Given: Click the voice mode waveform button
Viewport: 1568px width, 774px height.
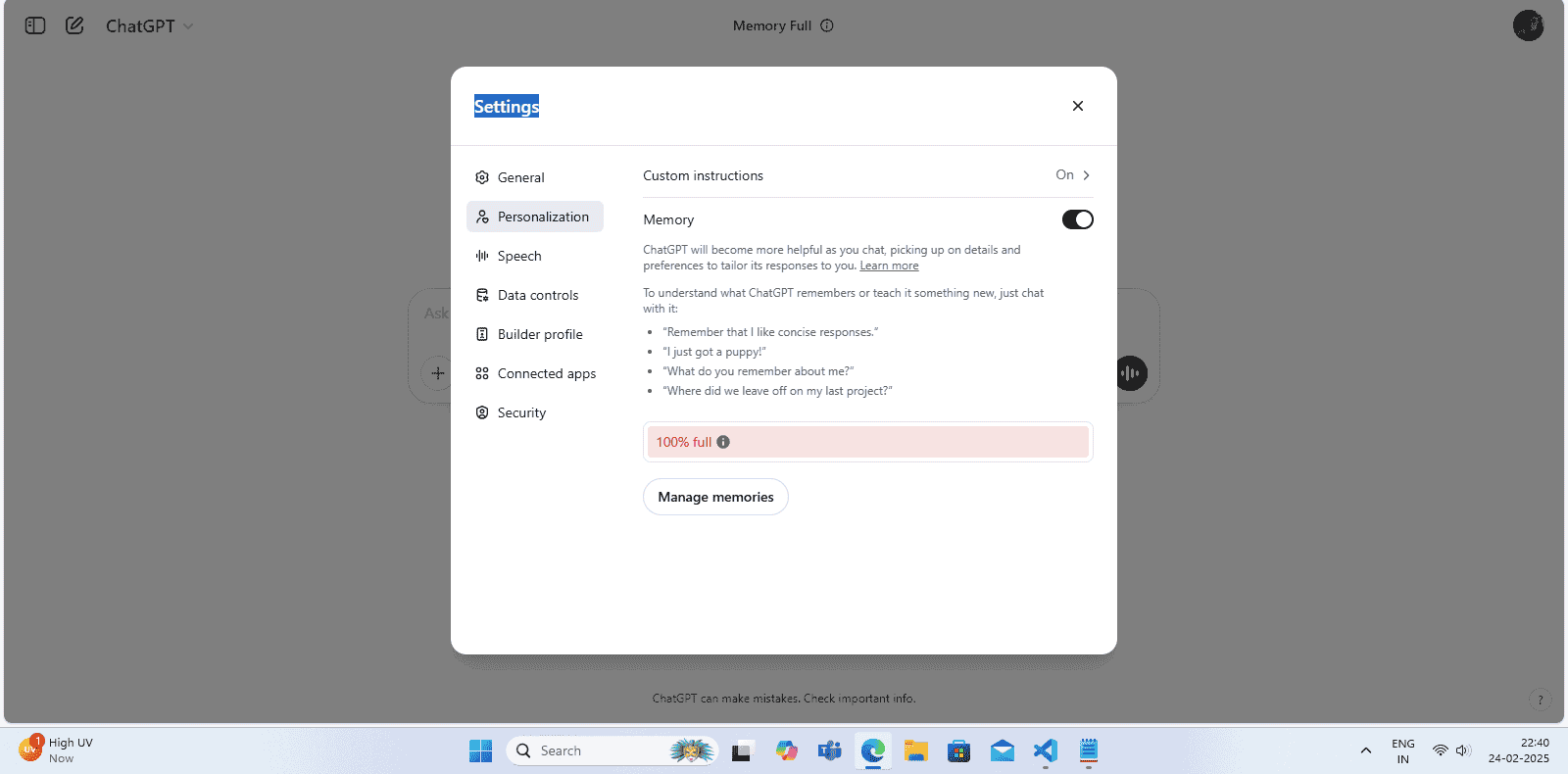Looking at the screenshot, I should click(1131, 373).
